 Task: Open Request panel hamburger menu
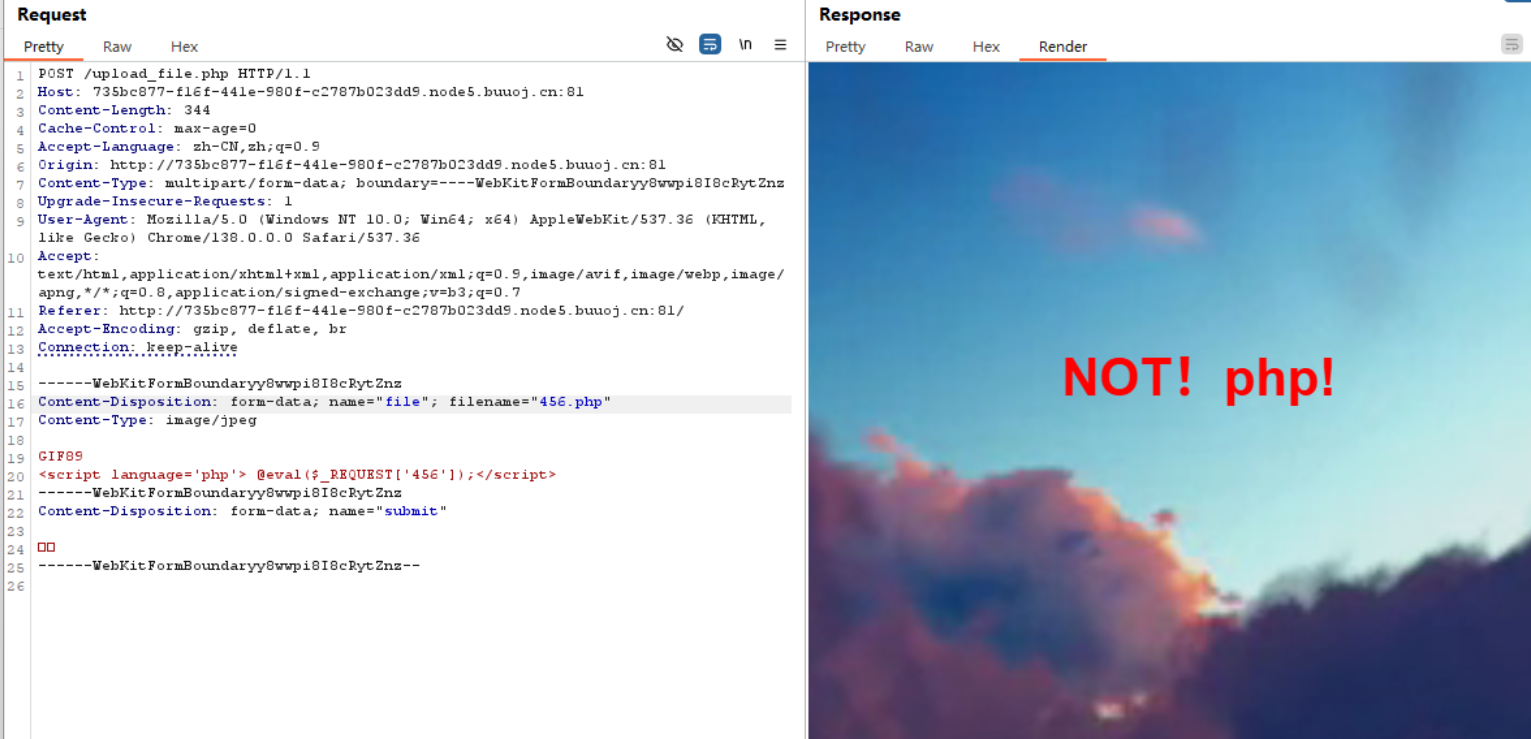(x=780, y=45)
